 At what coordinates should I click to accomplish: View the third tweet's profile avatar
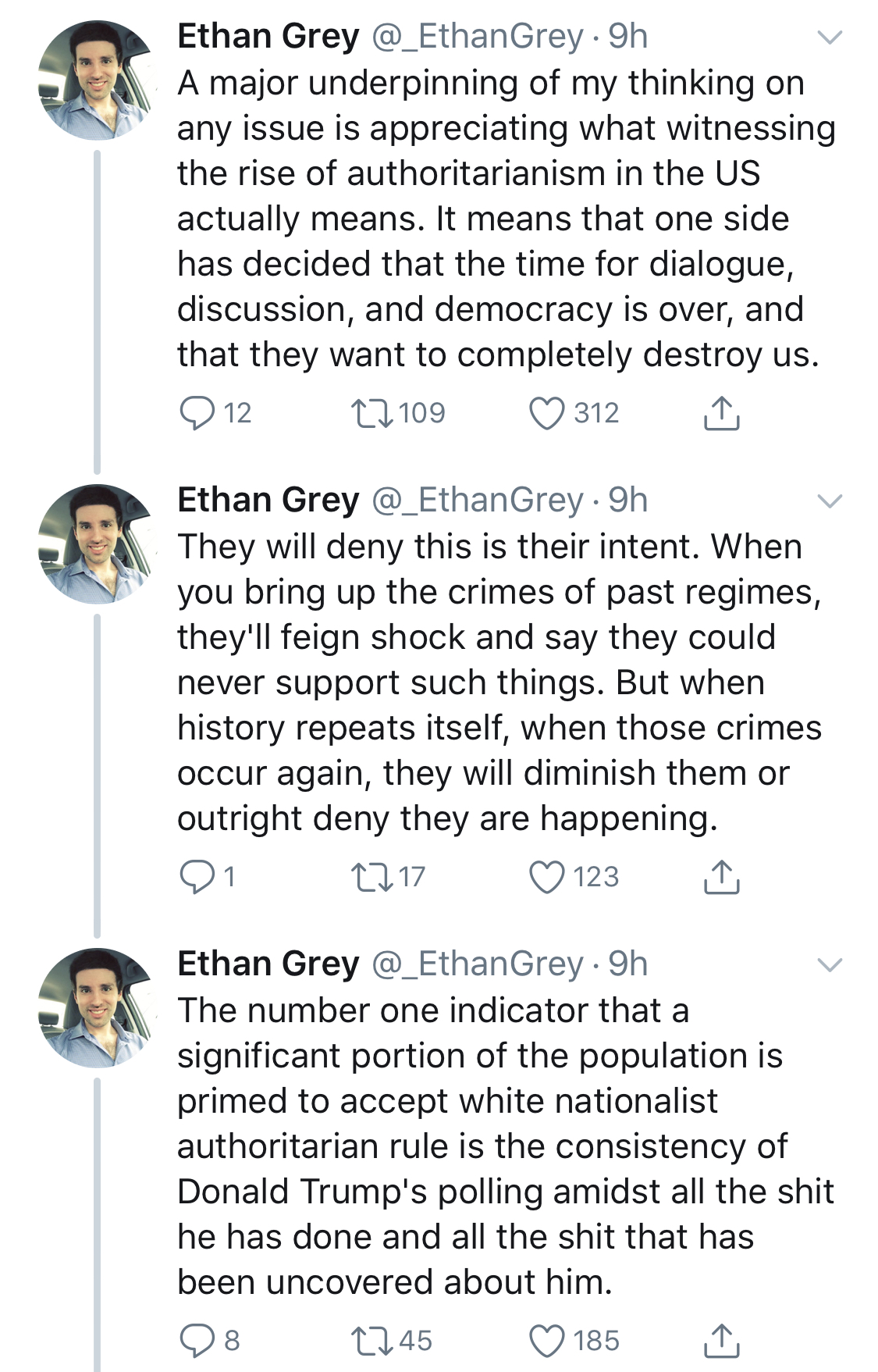coord(98,1008)
